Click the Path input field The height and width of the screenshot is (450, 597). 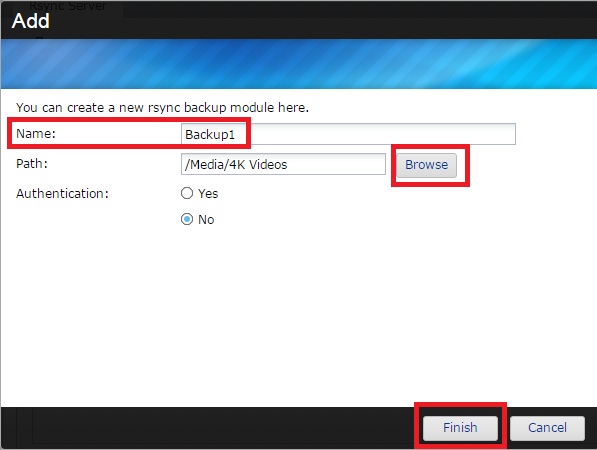[283, 164]
